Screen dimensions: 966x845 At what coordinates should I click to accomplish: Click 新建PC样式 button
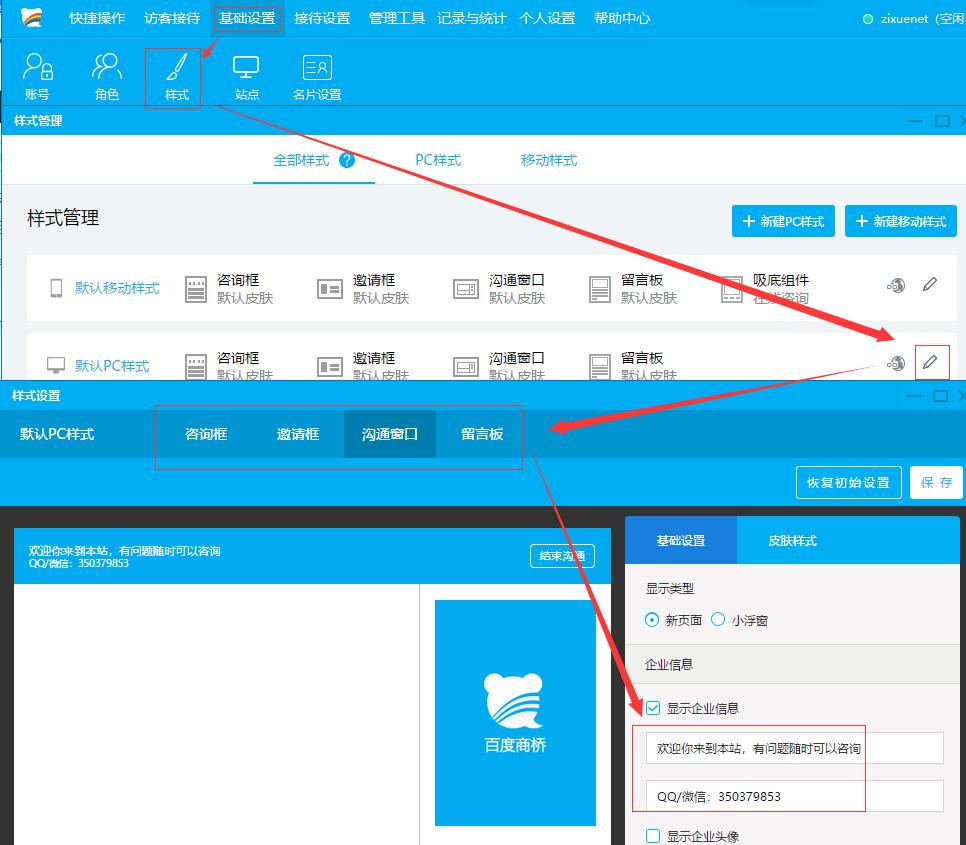click(x=783, y=221)
